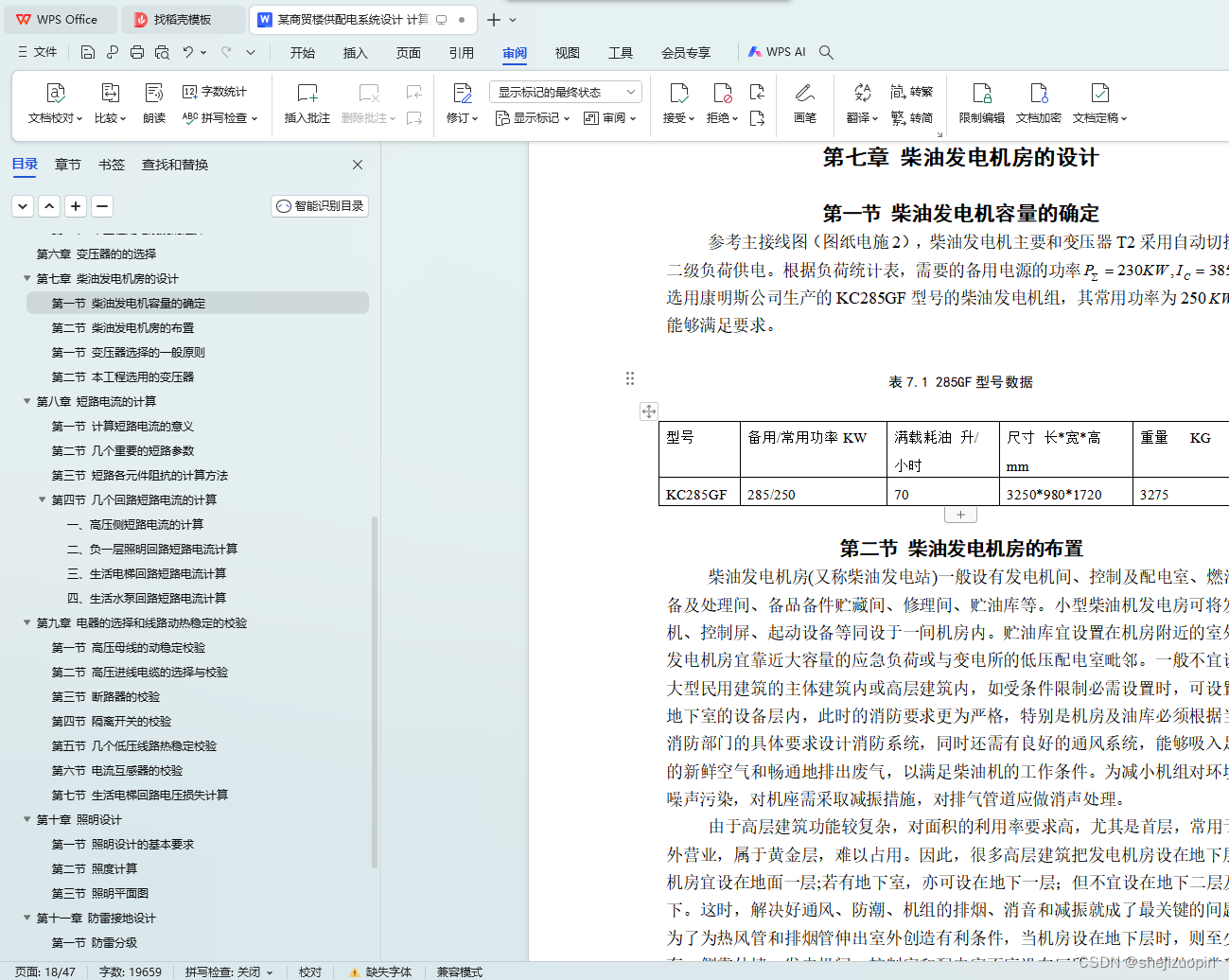
Task: Open Print Preview from quick toolbar
Action: point(162,52)
